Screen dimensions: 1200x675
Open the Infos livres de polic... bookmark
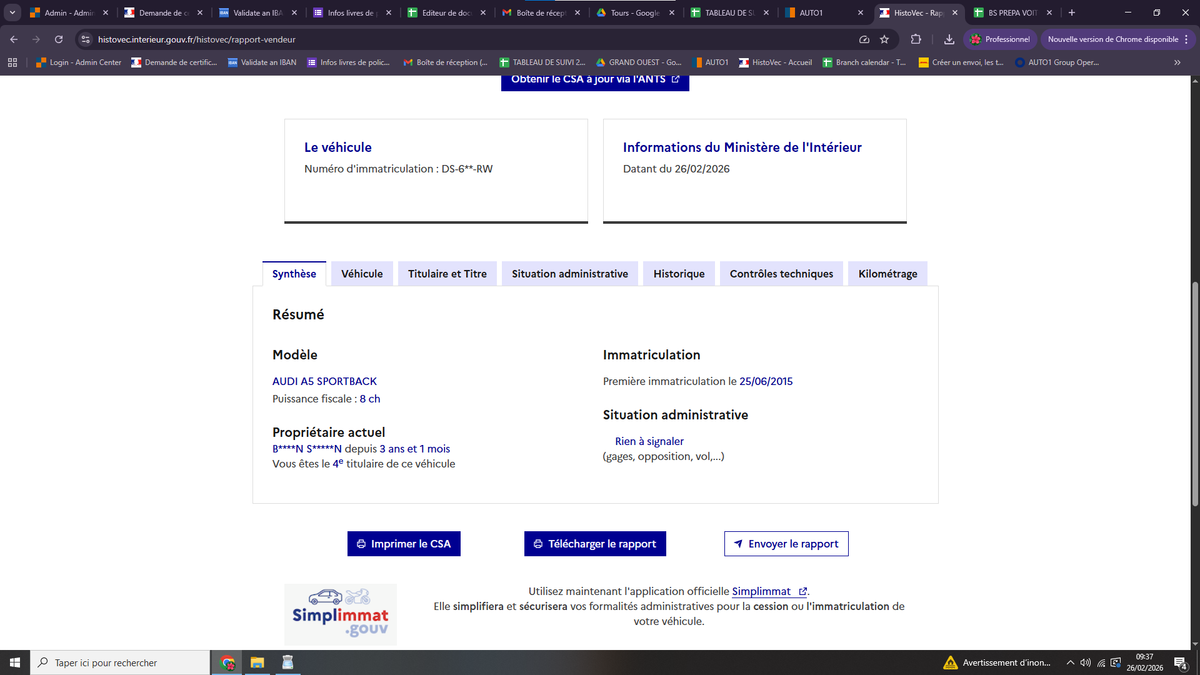pos(347,62)
